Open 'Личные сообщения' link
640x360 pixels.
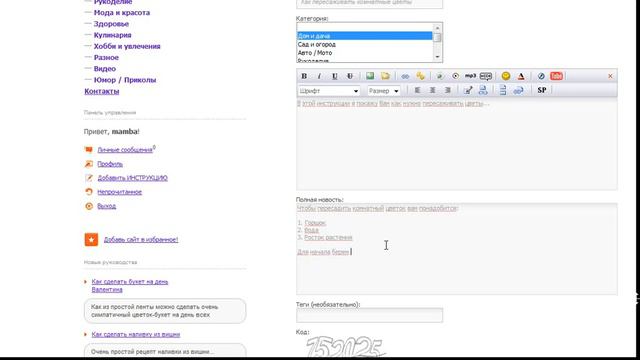124,150
